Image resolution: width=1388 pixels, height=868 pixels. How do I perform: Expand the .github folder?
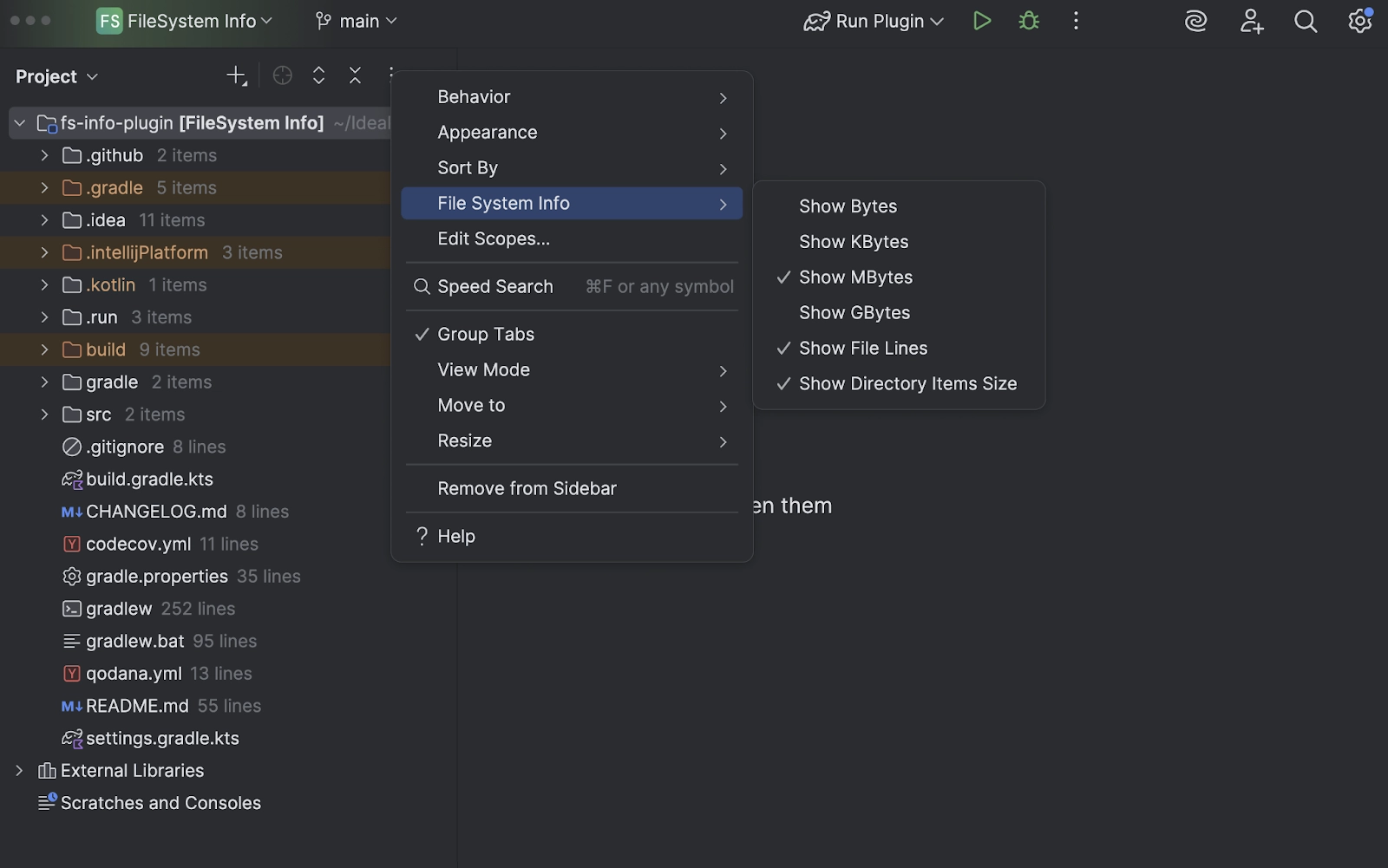tap(43, 155)
